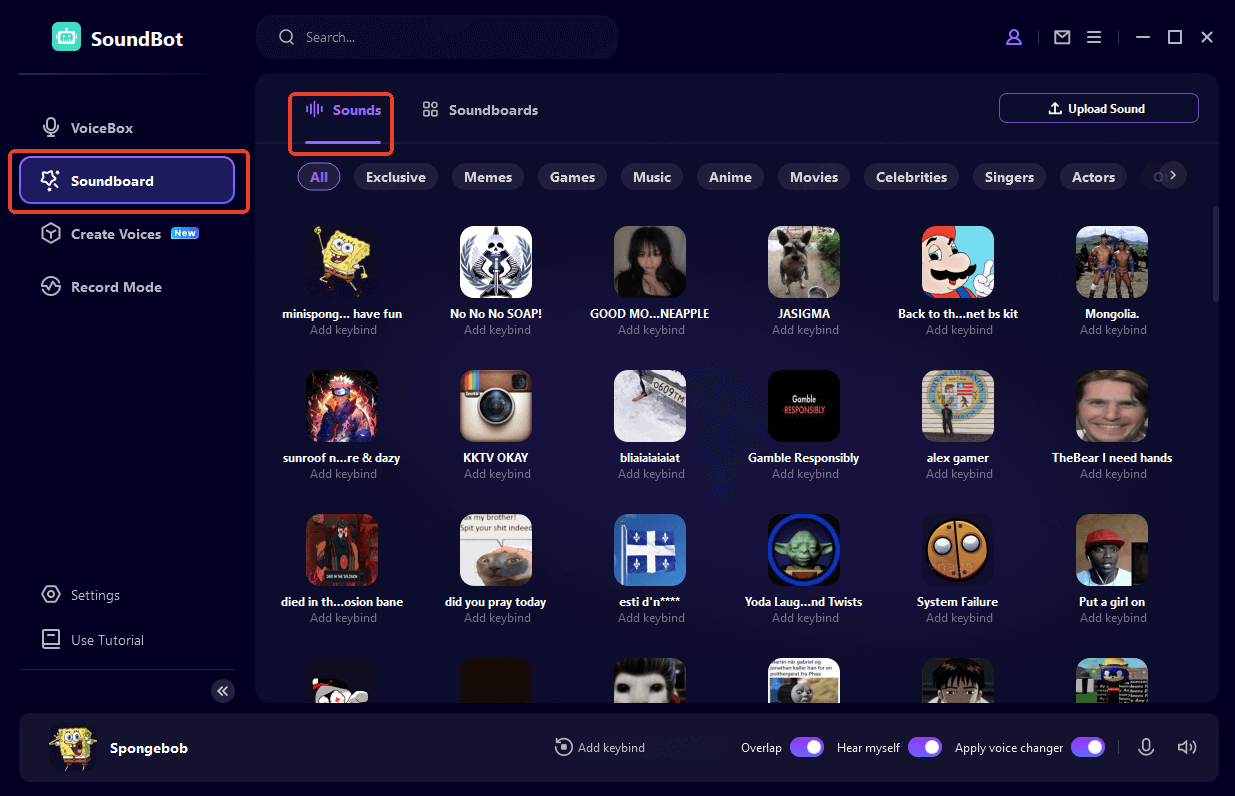The image size is (1235, 796).
Task: Open Record Mode in the sidebar
Action: click(115, 287)
